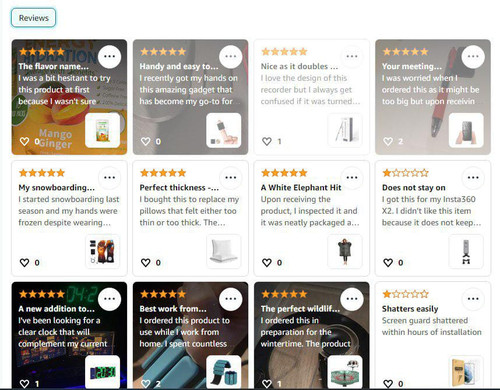Click ellipsis icon on 'My snowboarding' review
Image resolution: width=500 pixels, height=390 pixels.
[x=109, y=177]
